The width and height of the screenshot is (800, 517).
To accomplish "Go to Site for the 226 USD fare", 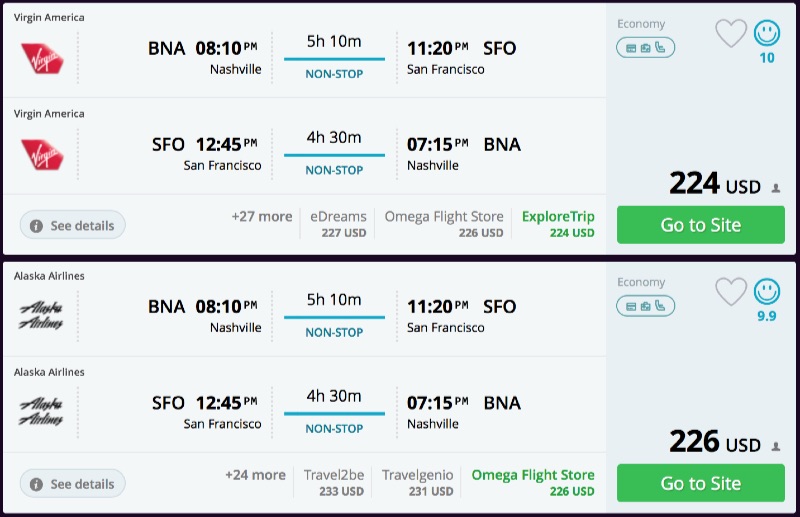I will click(700, 483).
